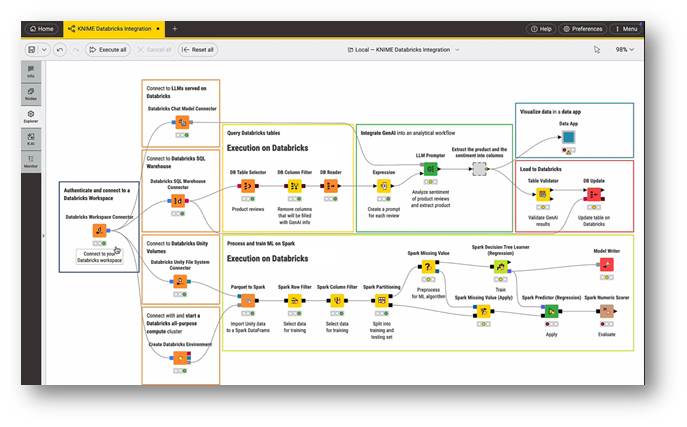Click the 'Split into training and testing set' label
The image size is (687, 427).
pyautogui.click(x=382, y=330)
